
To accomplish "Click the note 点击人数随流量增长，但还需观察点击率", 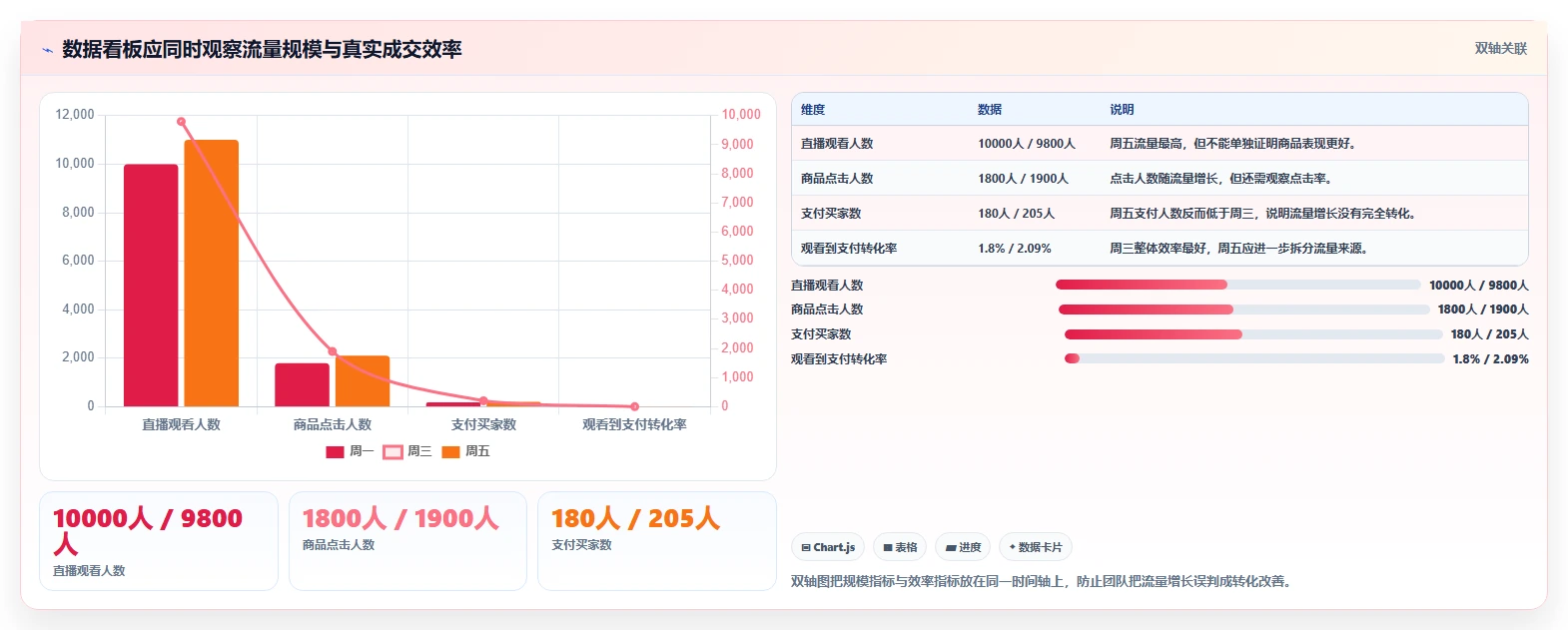I will pyautogui.click(x=1221, y=179).
